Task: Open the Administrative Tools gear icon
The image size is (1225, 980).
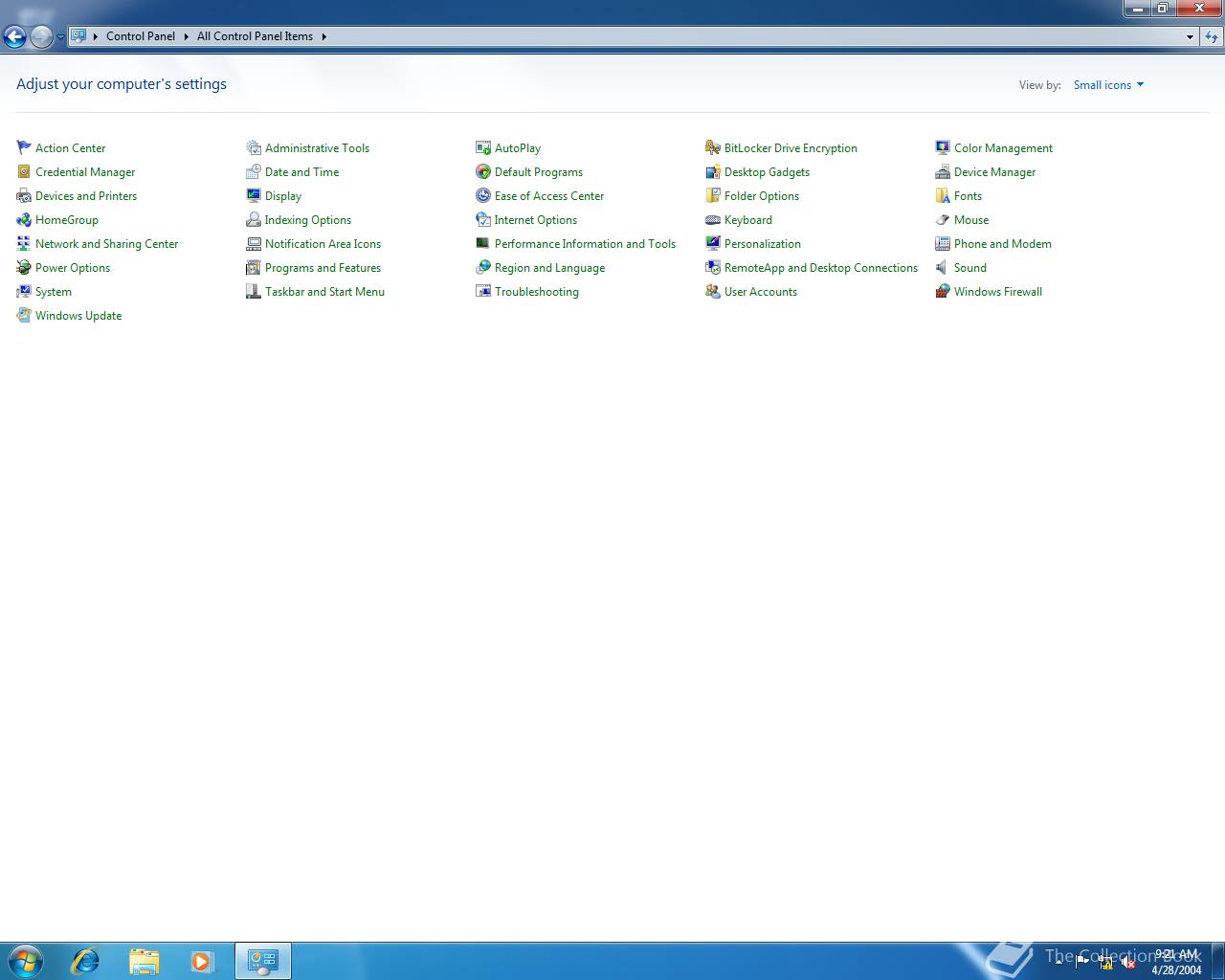Action: (254, 147)
